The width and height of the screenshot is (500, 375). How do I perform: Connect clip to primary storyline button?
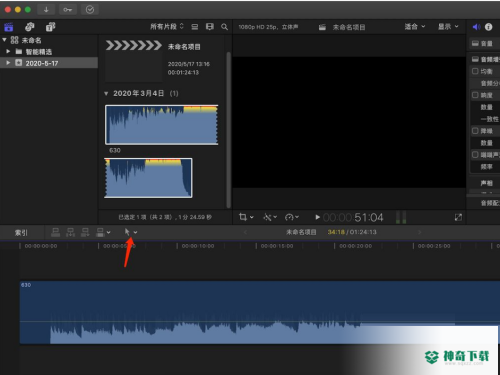point(55,232)
